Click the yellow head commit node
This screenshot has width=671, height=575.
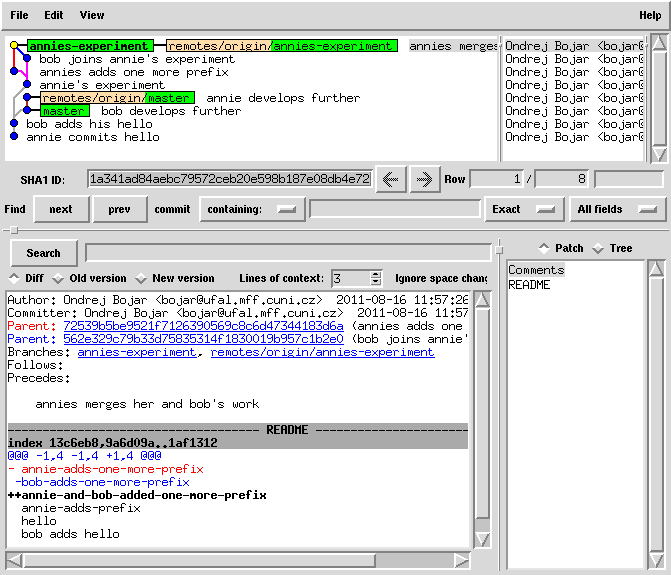[x=14, y=46]
